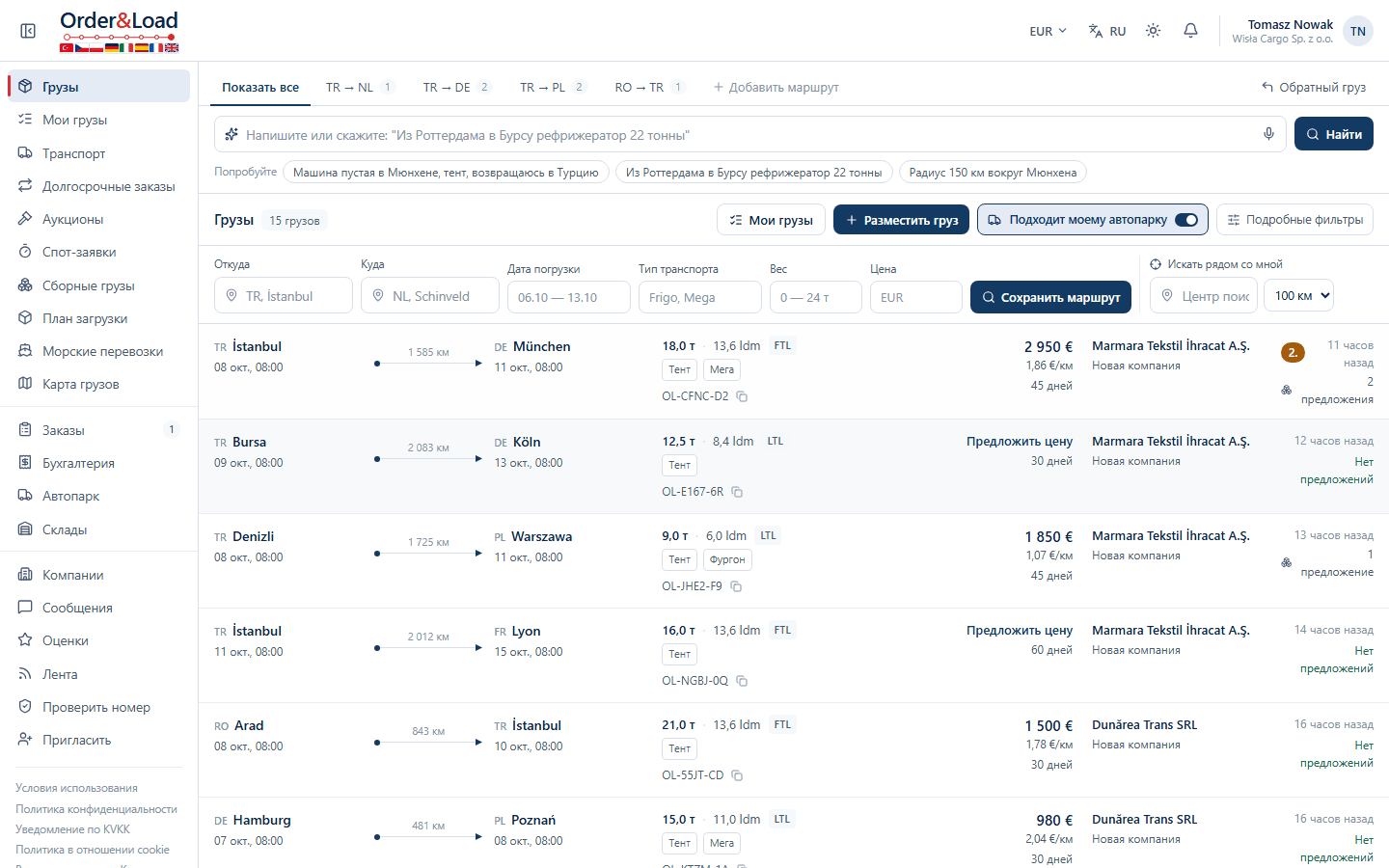Copy load ID OL-CFNC-D2
This screenshot has height=868, width=1389.
743,396
